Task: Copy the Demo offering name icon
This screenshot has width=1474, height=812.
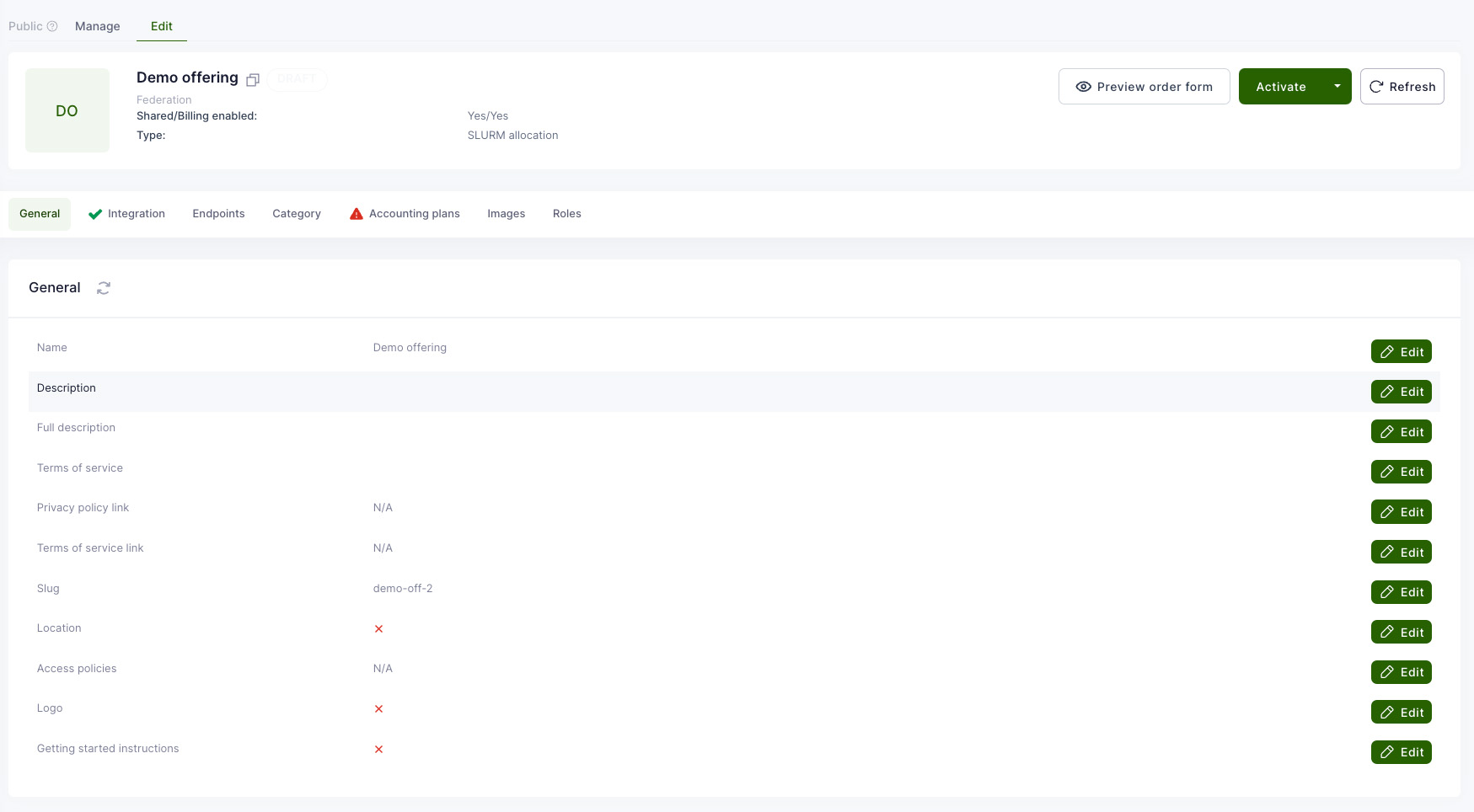Action: (x=253, y=80)
